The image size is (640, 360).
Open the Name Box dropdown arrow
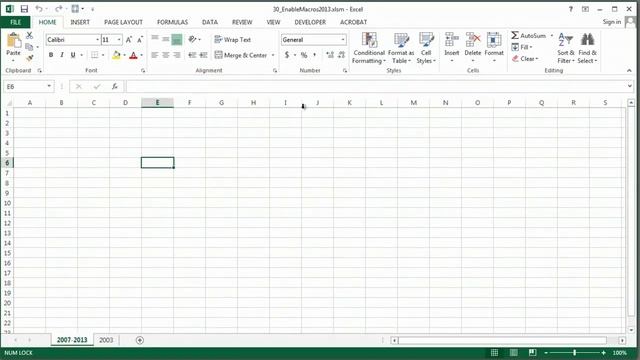49,86
